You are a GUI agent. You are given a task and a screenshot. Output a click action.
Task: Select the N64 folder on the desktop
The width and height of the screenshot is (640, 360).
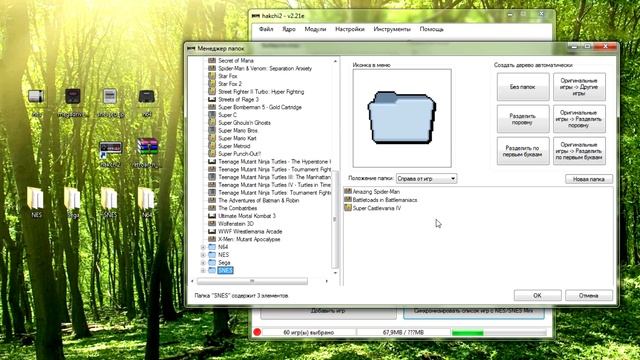pos(146,202)
